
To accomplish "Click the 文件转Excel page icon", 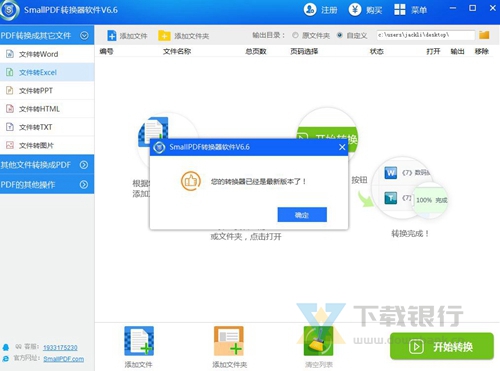I will tap(10, 72).
